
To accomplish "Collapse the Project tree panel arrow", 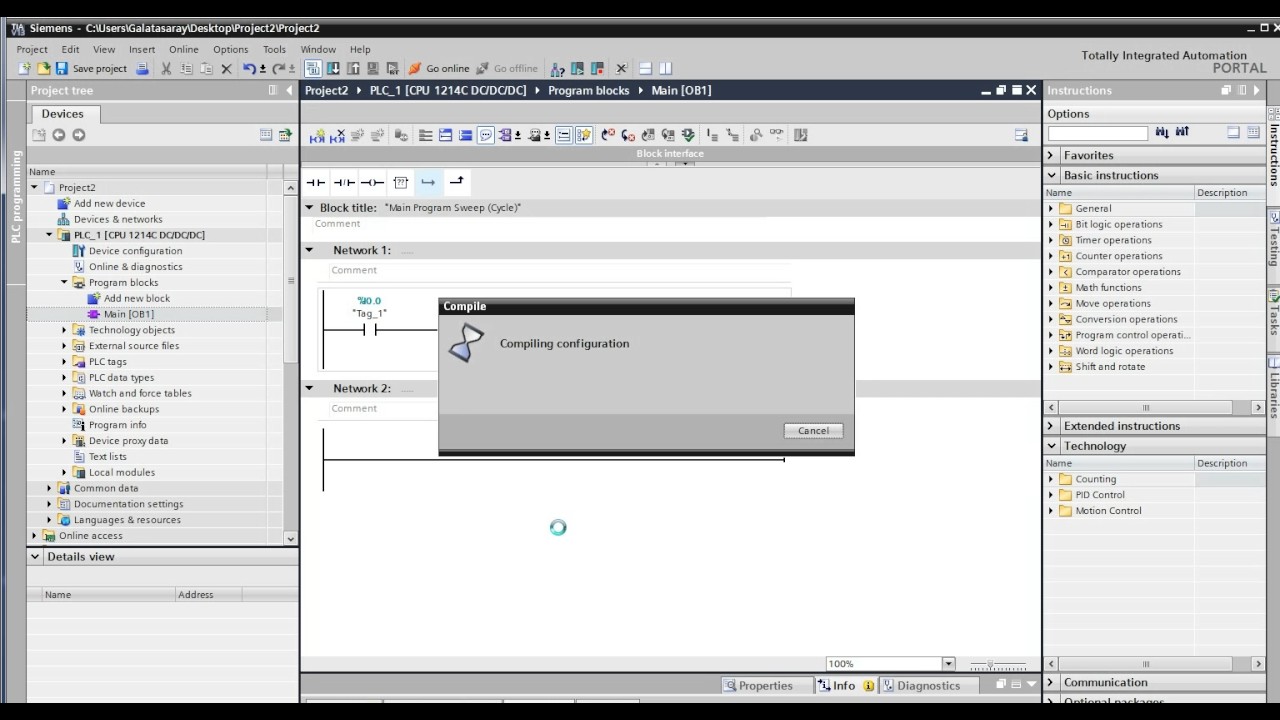I will [289, 90].
